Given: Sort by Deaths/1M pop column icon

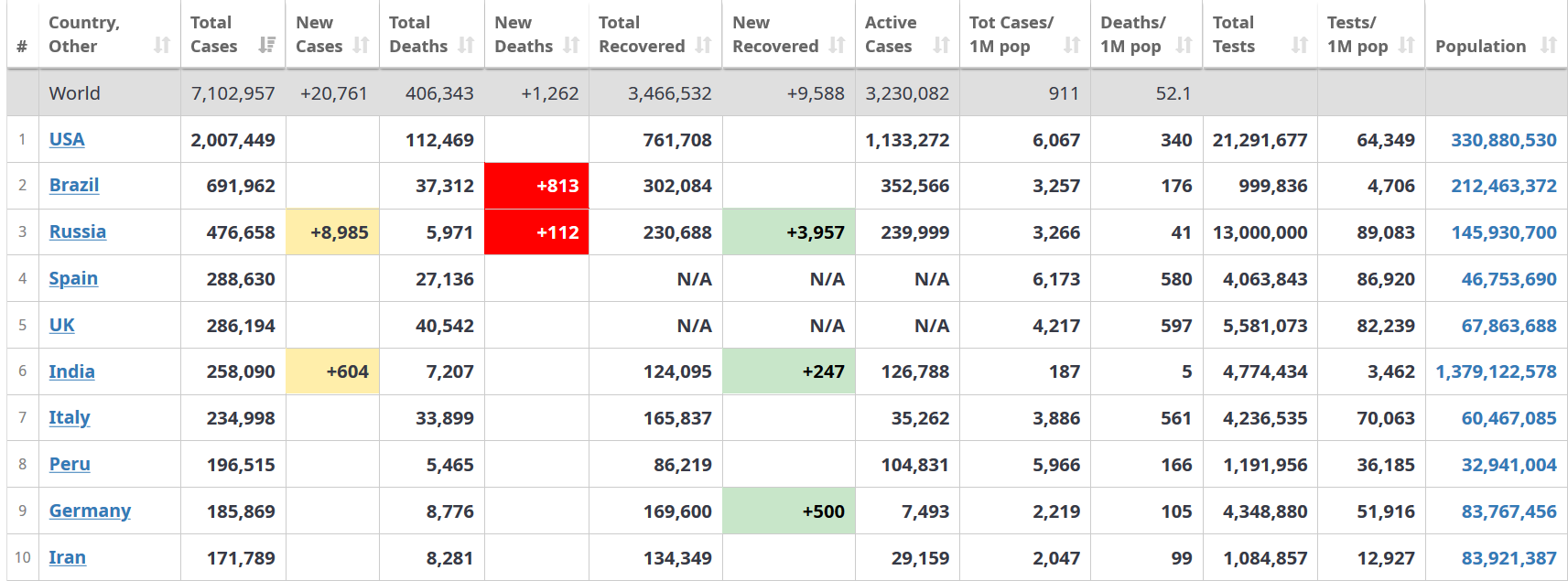Looking at the screenshot, I should click(x=1184, y=45).
